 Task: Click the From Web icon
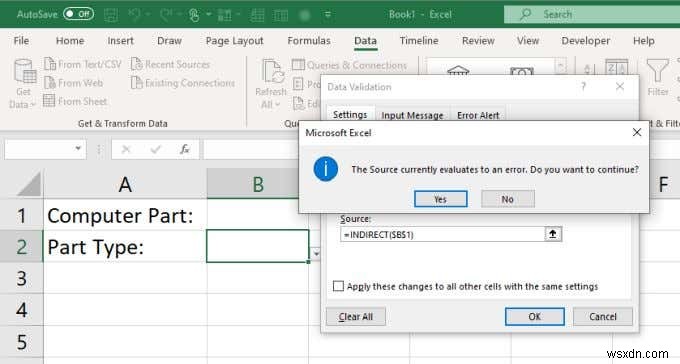pyautogui.click(x=50, y=82)
